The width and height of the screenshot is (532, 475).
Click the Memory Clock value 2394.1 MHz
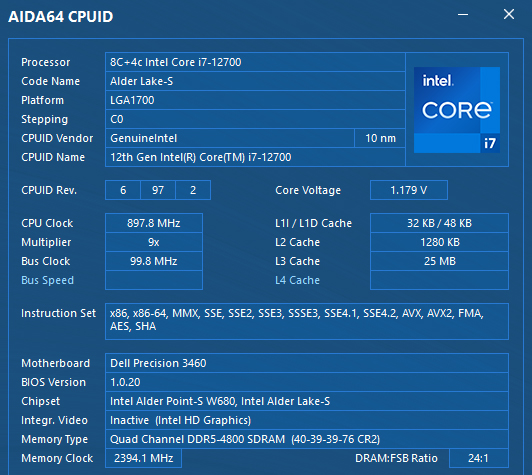point(144,458)
